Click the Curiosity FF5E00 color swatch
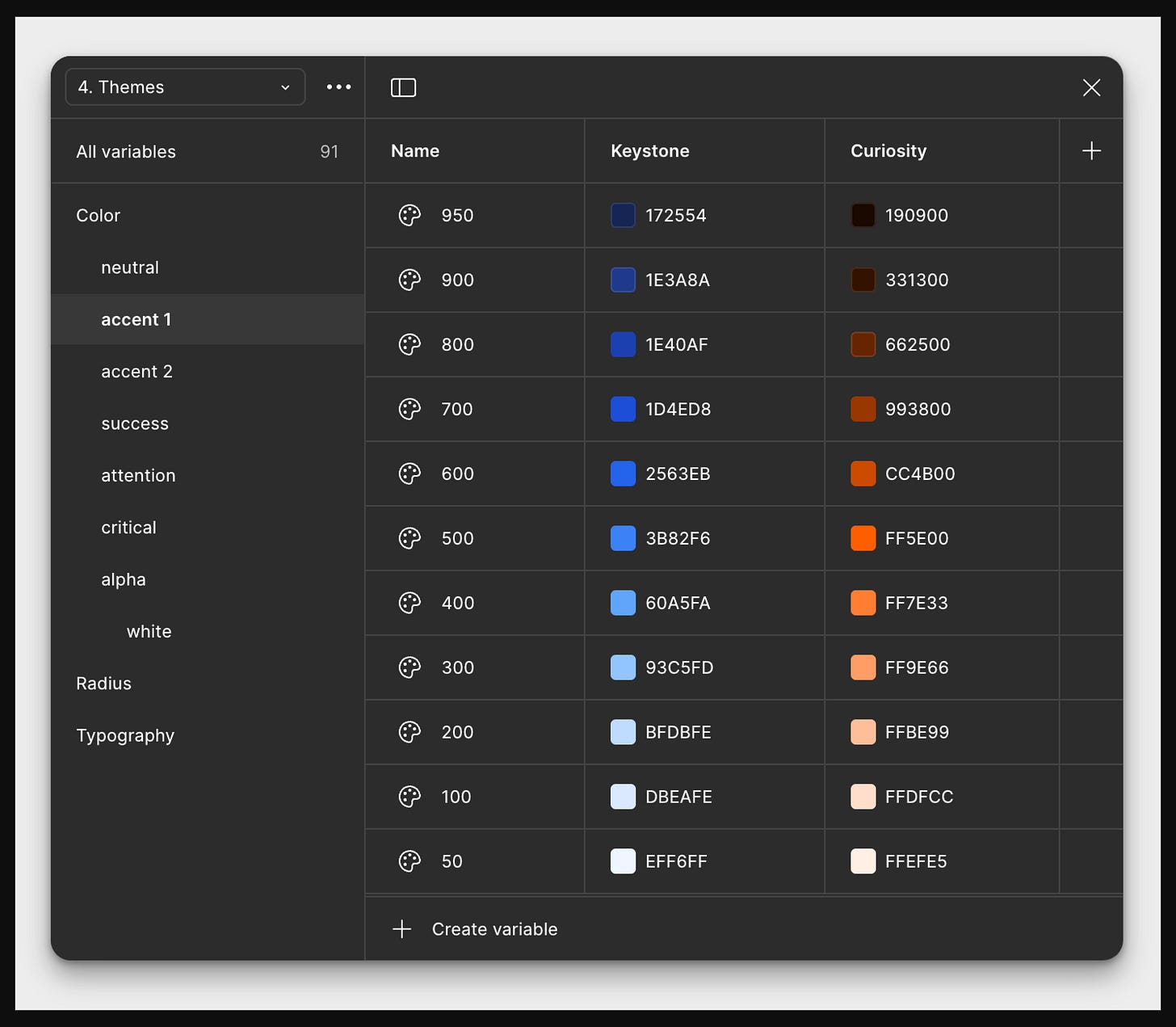The image size is (1176, 1027). click(x=863, y=538)
